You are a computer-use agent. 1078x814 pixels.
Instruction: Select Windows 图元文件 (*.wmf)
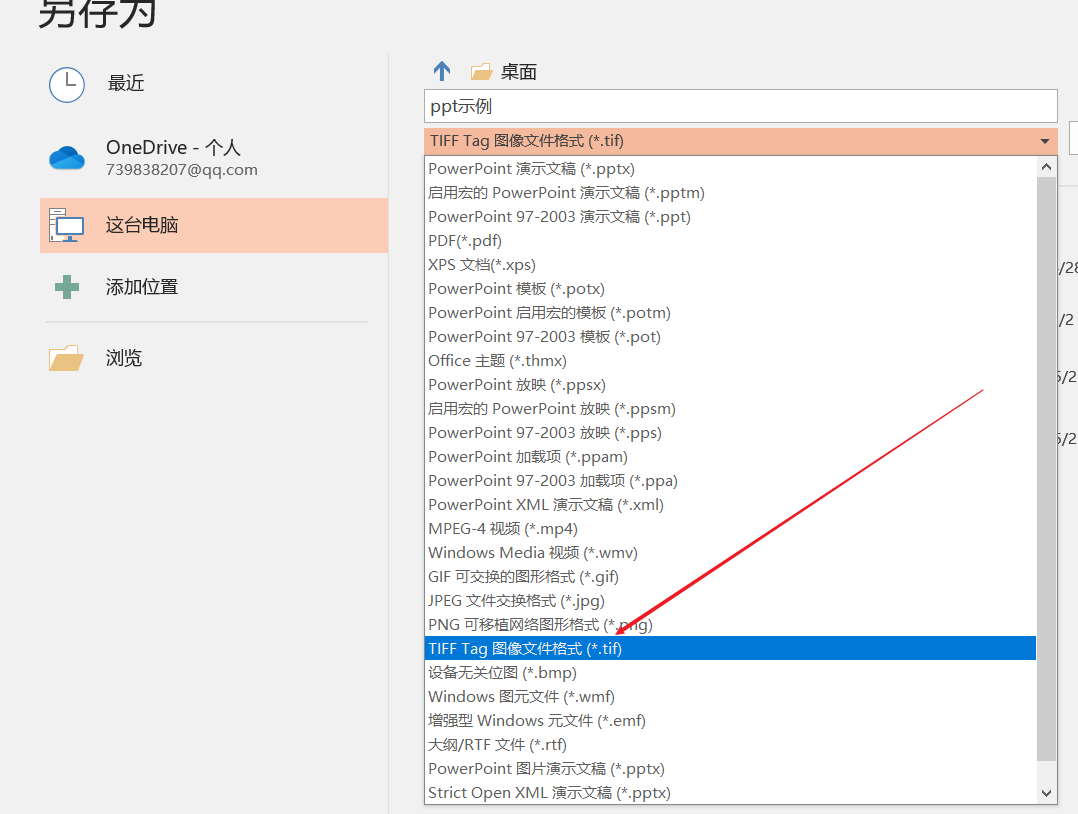pyautogui.click(x=730, y=696)
